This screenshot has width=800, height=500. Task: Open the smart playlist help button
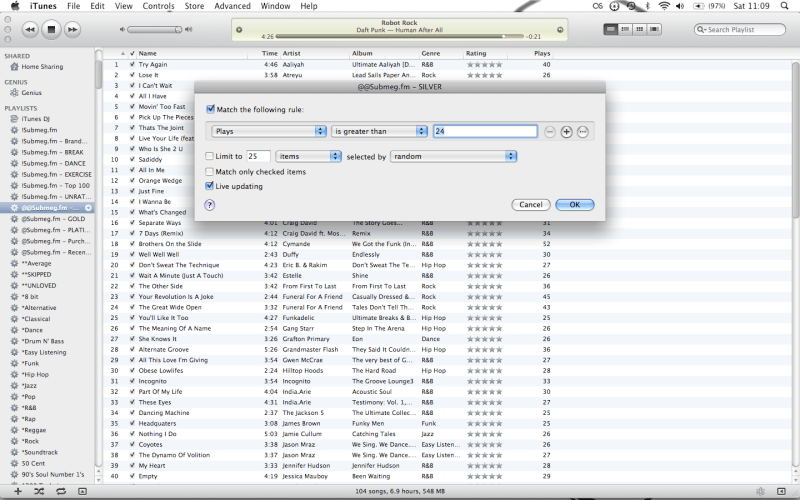coord(210,204)
